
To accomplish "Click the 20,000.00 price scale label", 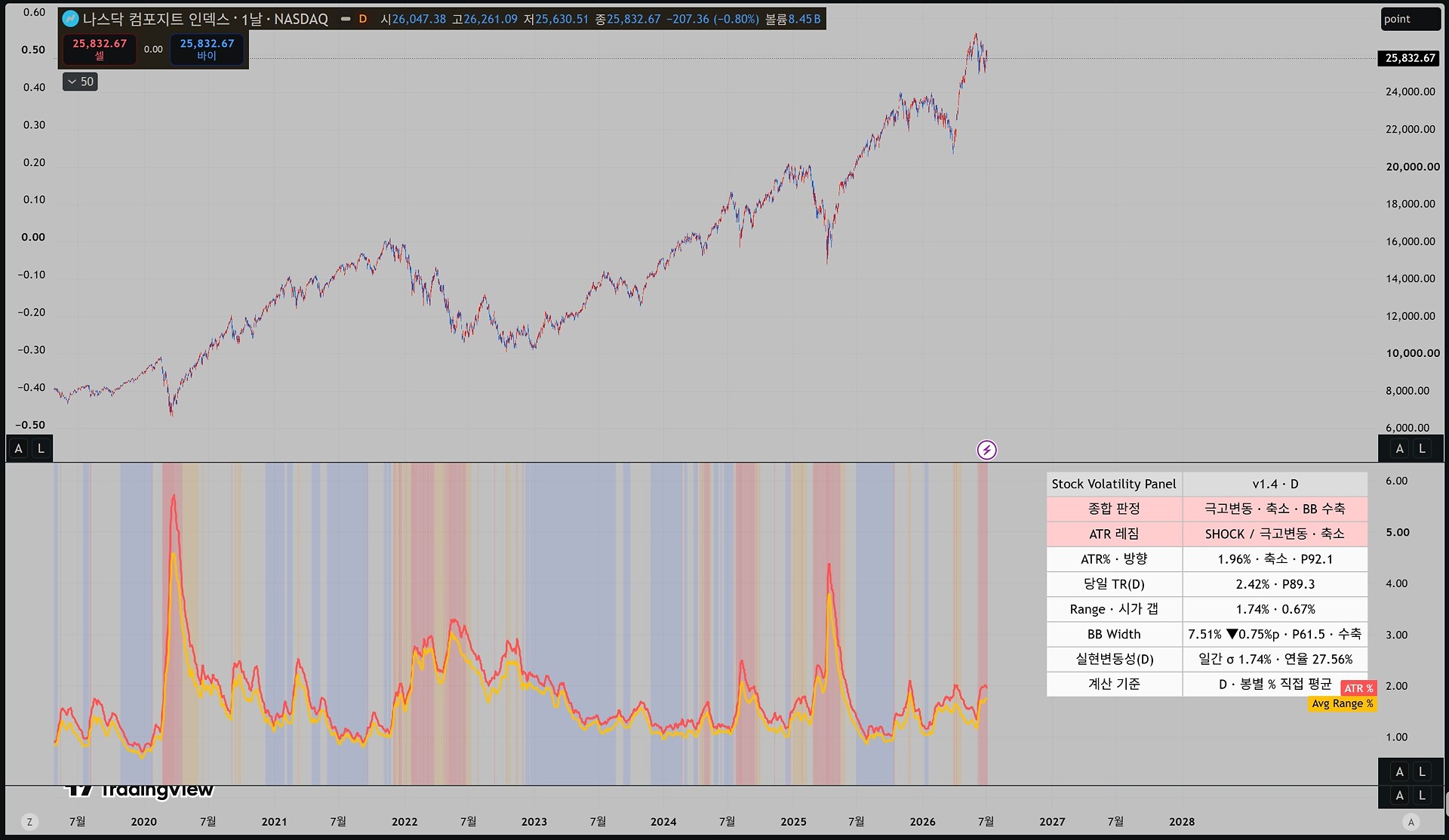I will [x=1413, y=167].
